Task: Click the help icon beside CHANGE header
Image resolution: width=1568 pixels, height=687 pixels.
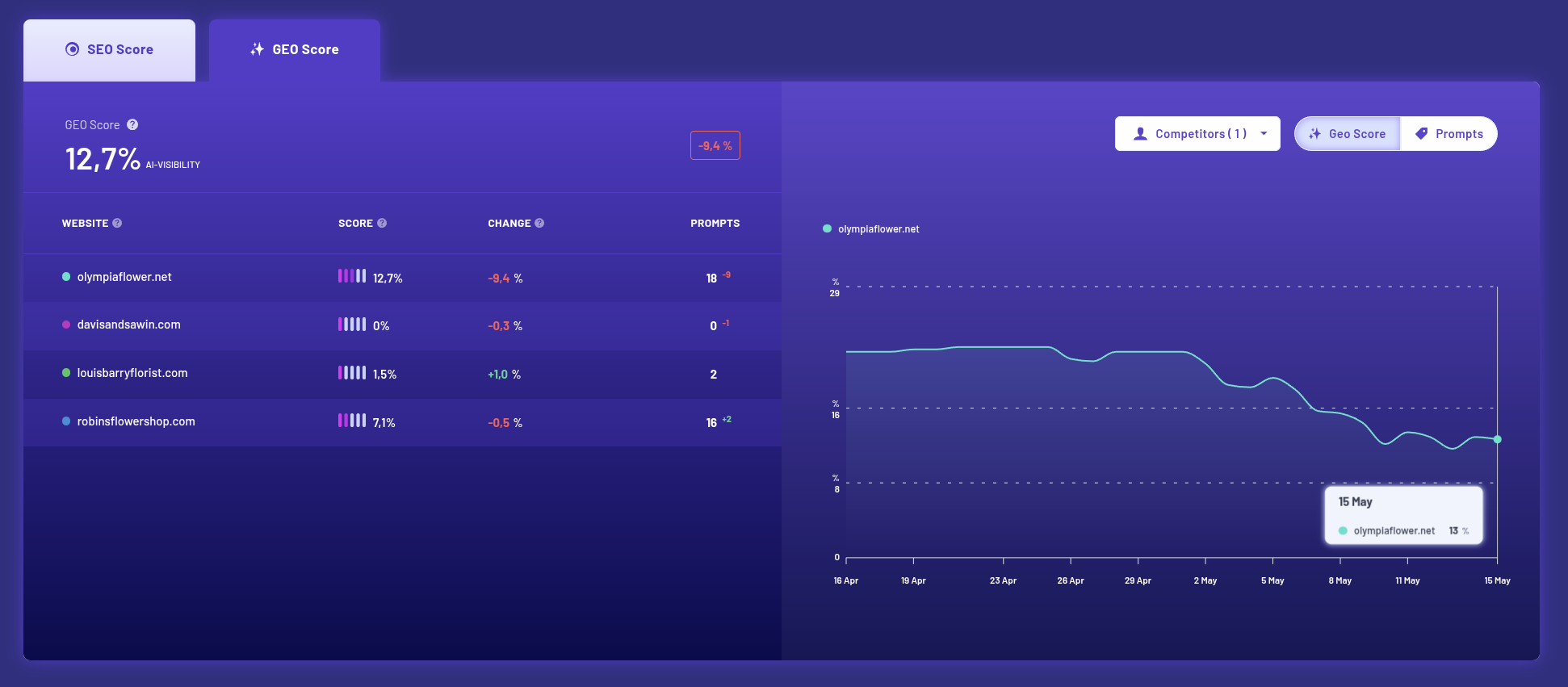Action: tap(539, 223)
